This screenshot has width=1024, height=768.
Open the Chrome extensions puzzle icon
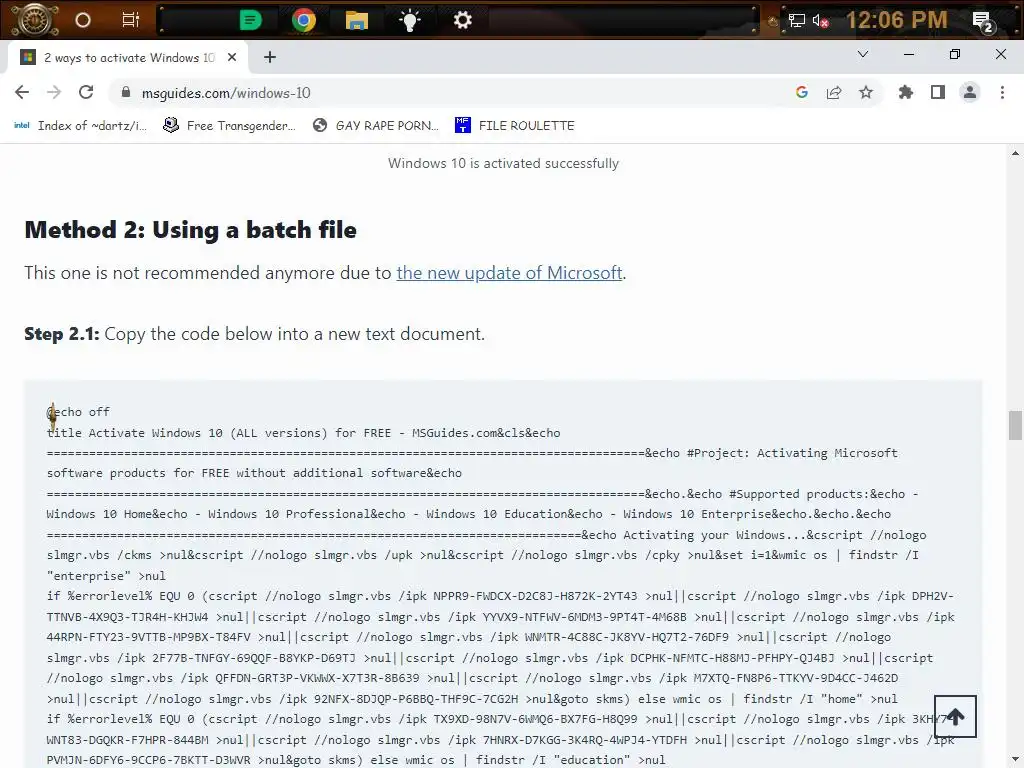click(906, 92)
